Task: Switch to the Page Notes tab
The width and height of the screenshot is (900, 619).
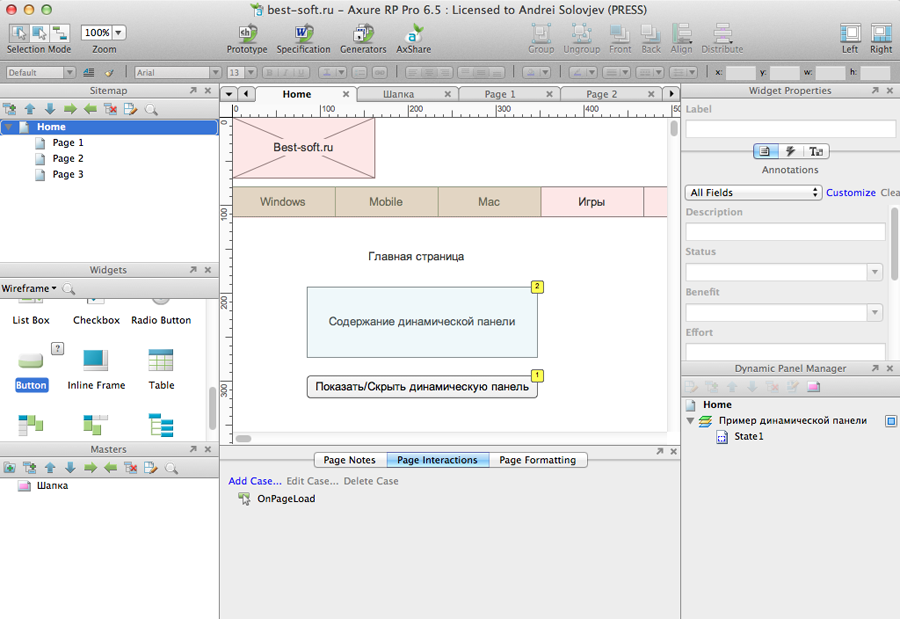Action: (x=349, y=460)
